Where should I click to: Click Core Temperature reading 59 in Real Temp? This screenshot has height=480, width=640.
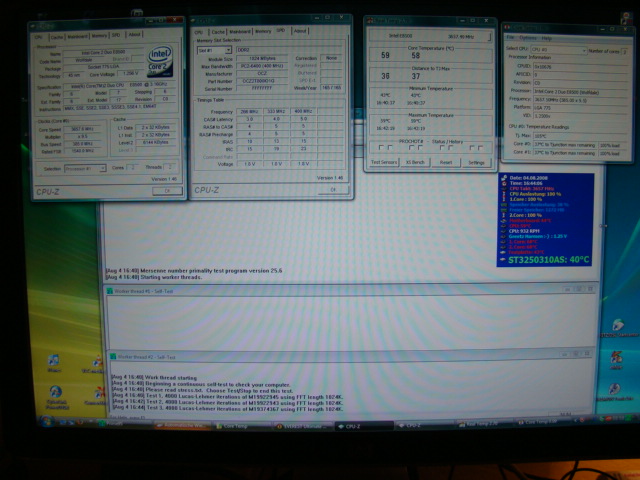(x=385, y=55)
